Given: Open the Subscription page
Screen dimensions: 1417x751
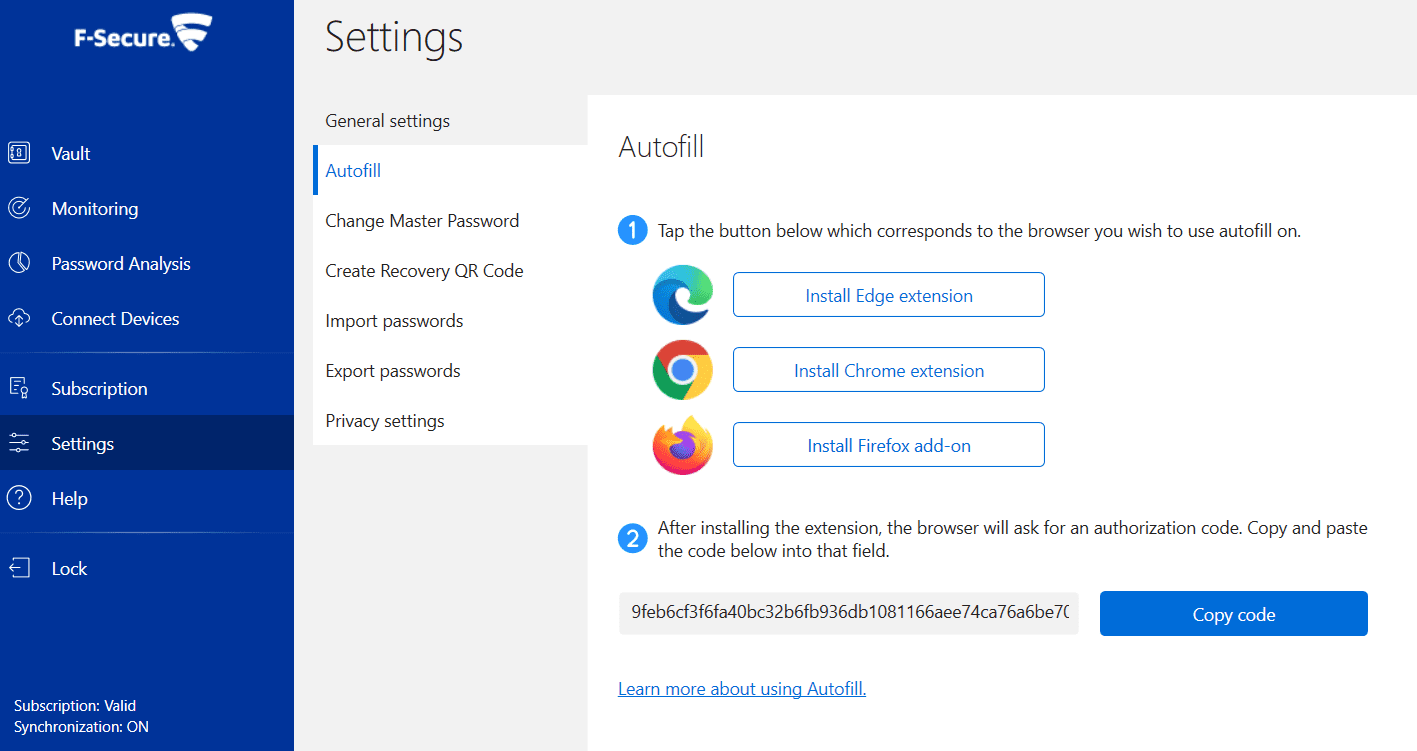Looking at the screenshot, I should coord(147,388).
